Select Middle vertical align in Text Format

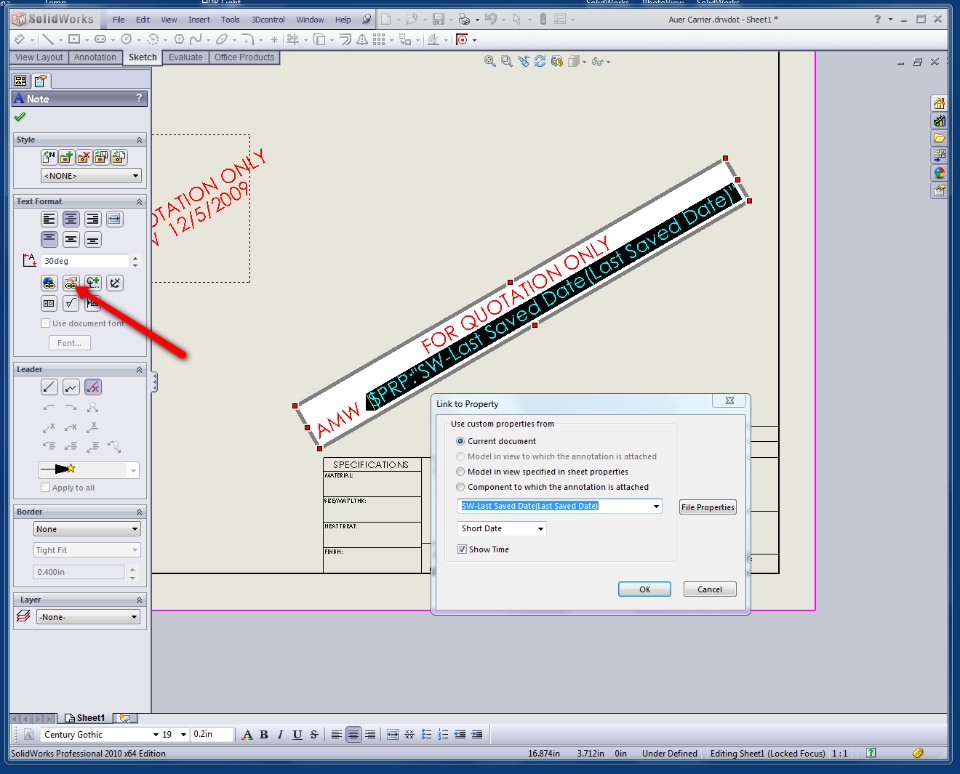[x=71, y=239]
